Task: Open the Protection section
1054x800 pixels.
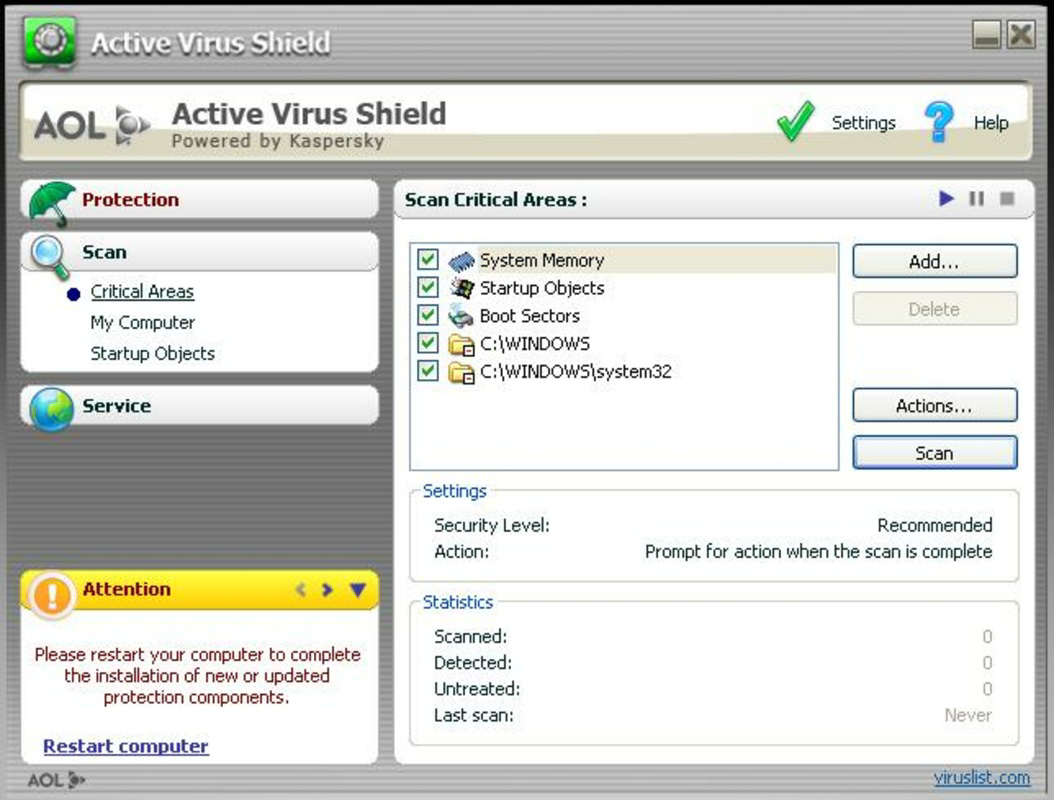Action: (x=200, y=200)
